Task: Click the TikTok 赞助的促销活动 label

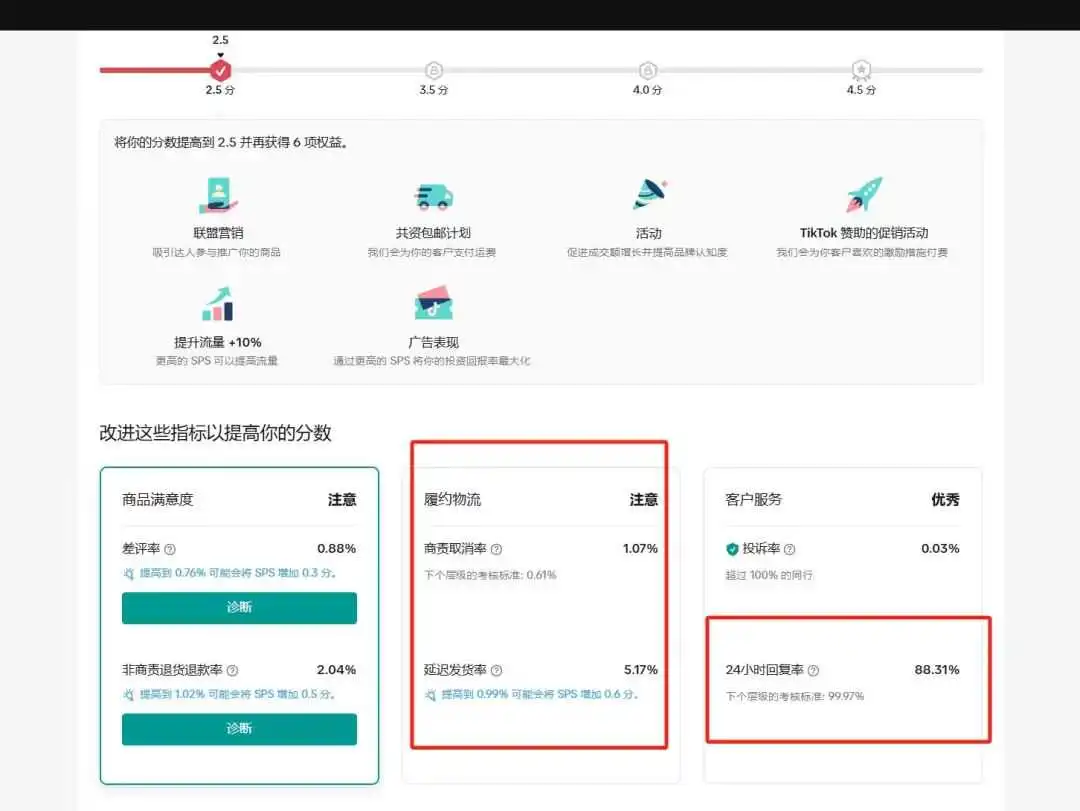Action: coord(864,233)
